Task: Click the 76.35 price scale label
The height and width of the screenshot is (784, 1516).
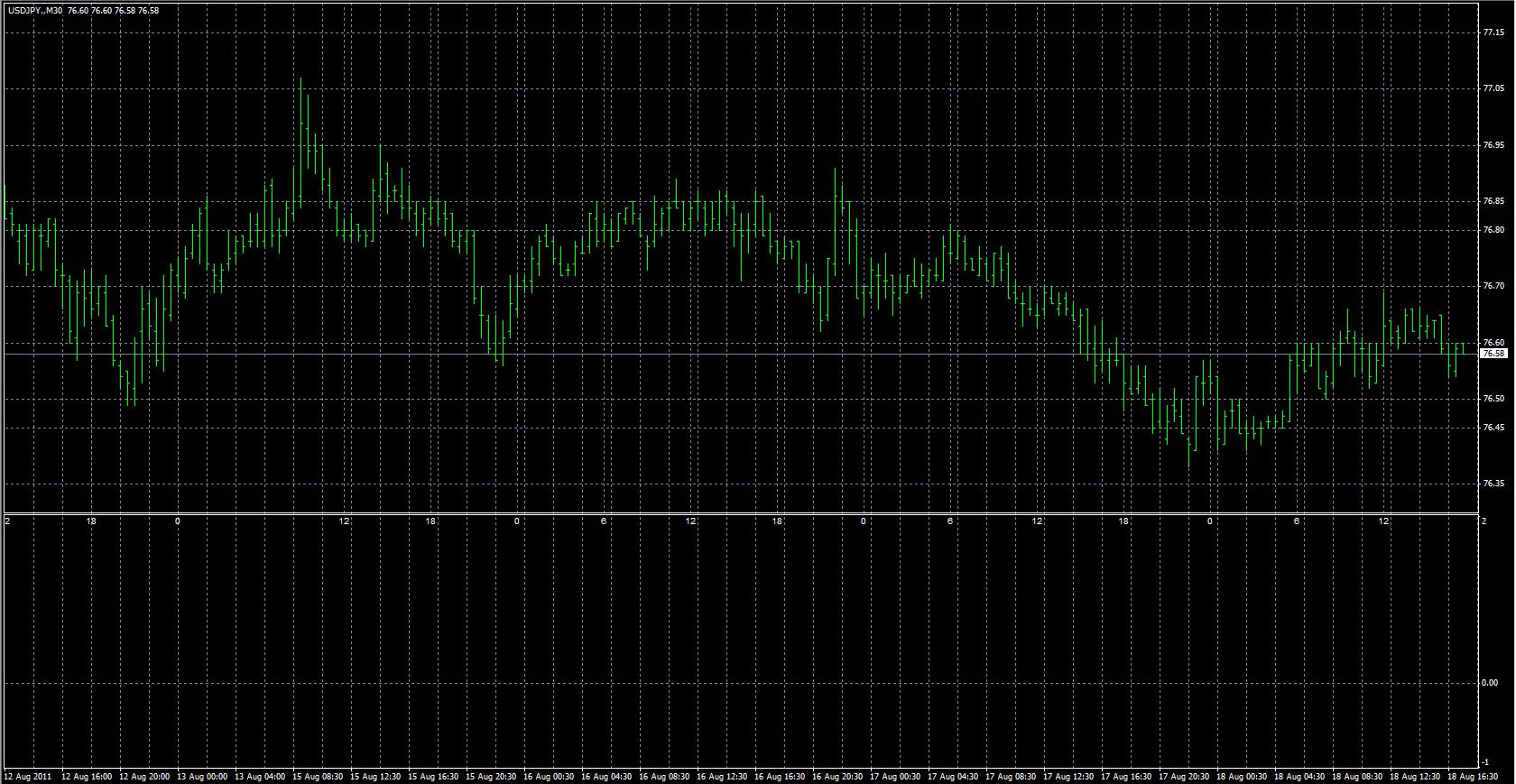Action: pyautogui.click(x=1493, y=484)
